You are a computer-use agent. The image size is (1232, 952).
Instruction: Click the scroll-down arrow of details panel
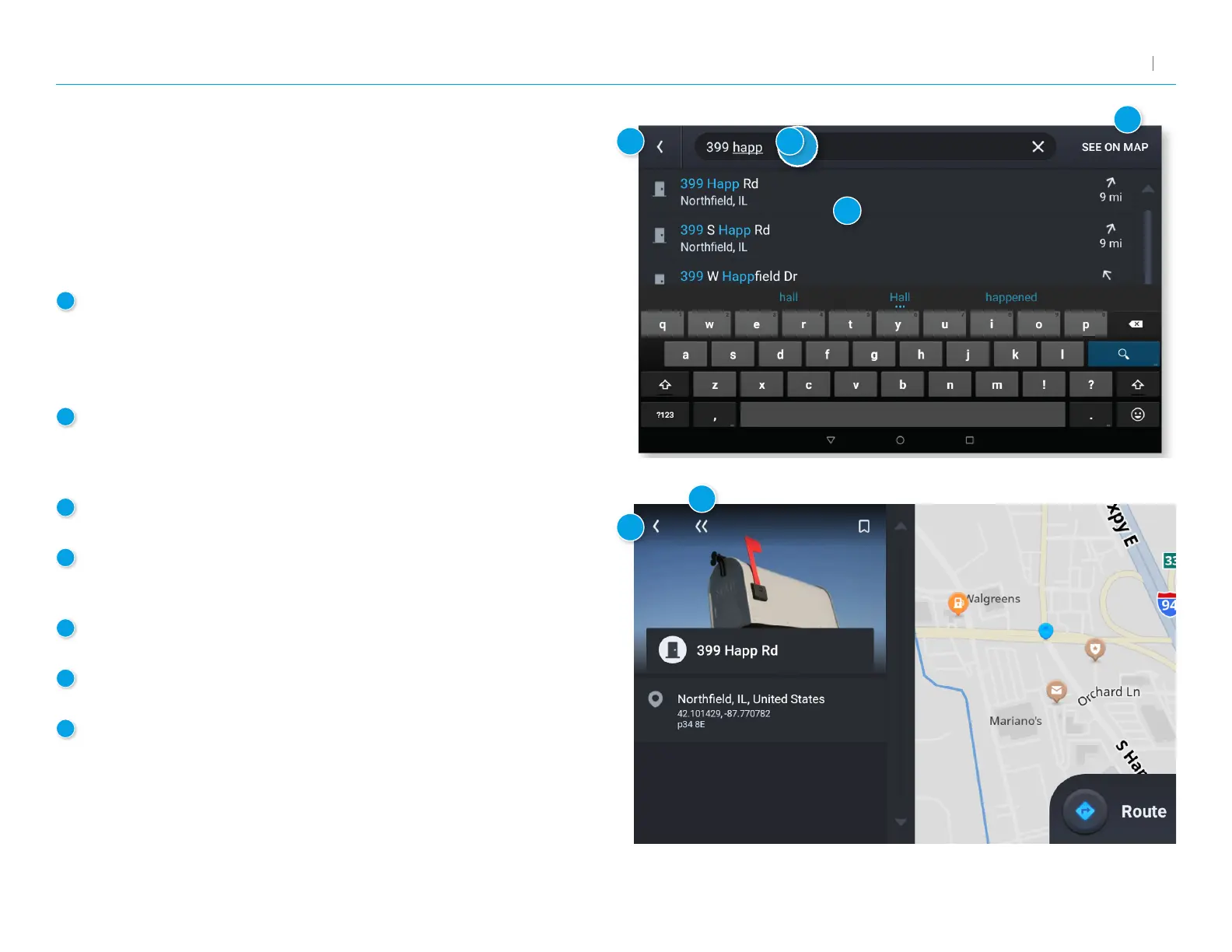pyautogui.click(x=901, y=821)
